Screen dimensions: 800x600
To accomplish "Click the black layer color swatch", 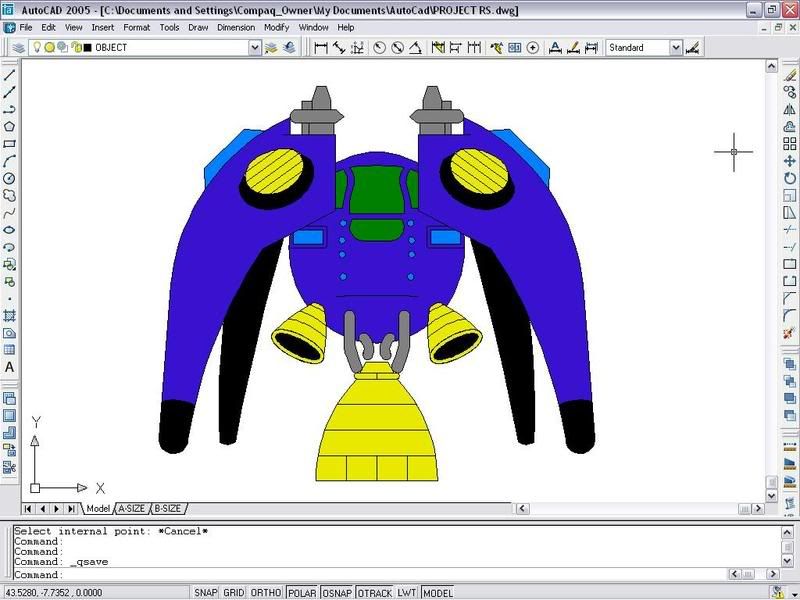I will pyautogui.click(x=87, y=47).
